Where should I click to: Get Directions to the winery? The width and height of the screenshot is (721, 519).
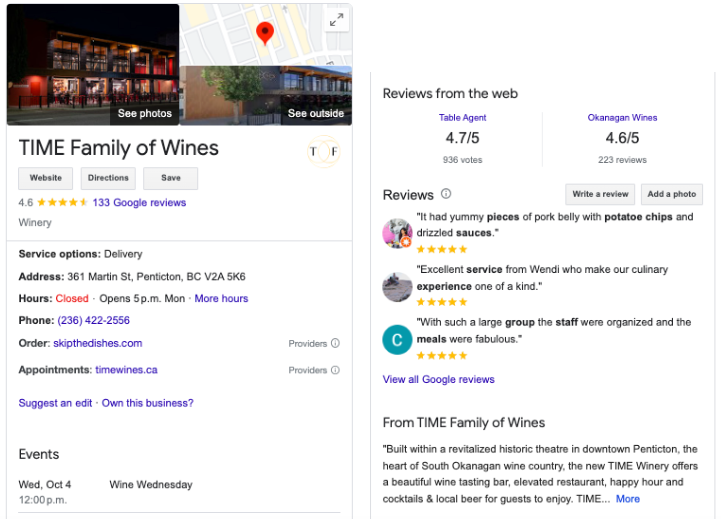(108, 178)
